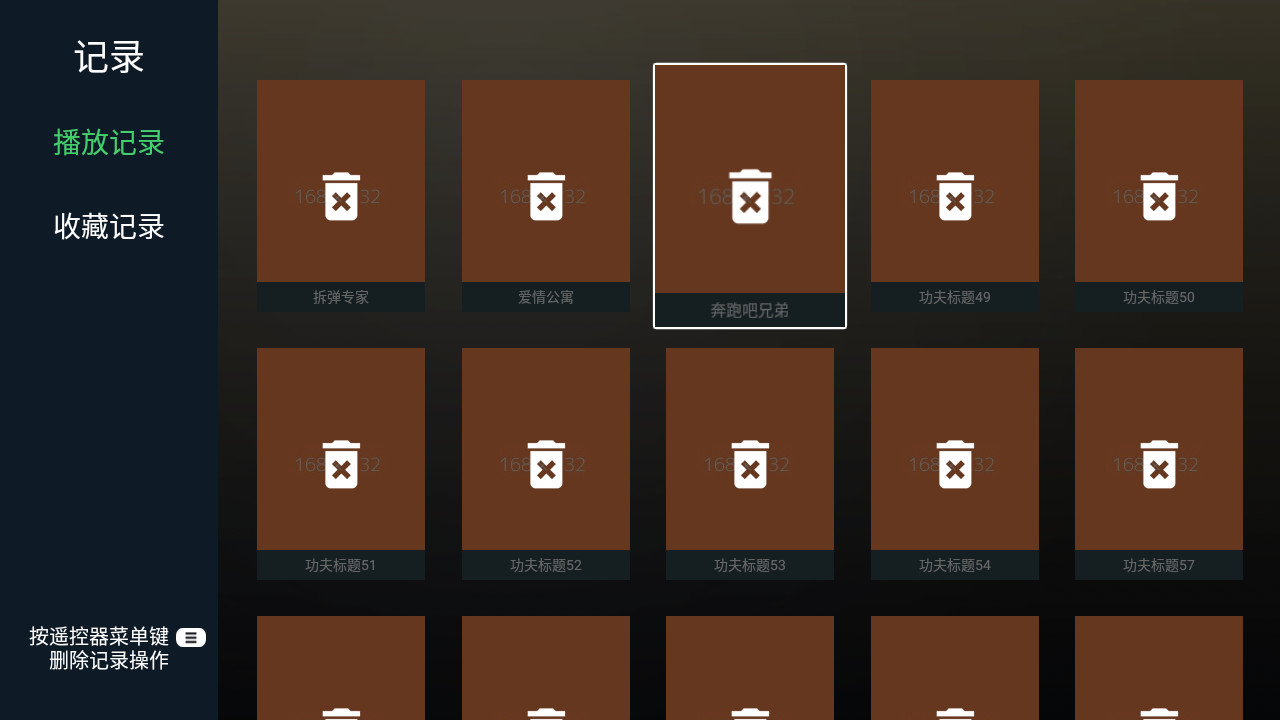Screen dimensions: 1280x720
Task: Tap the trash icon on 功夫标题49
Action: (955, 196)
